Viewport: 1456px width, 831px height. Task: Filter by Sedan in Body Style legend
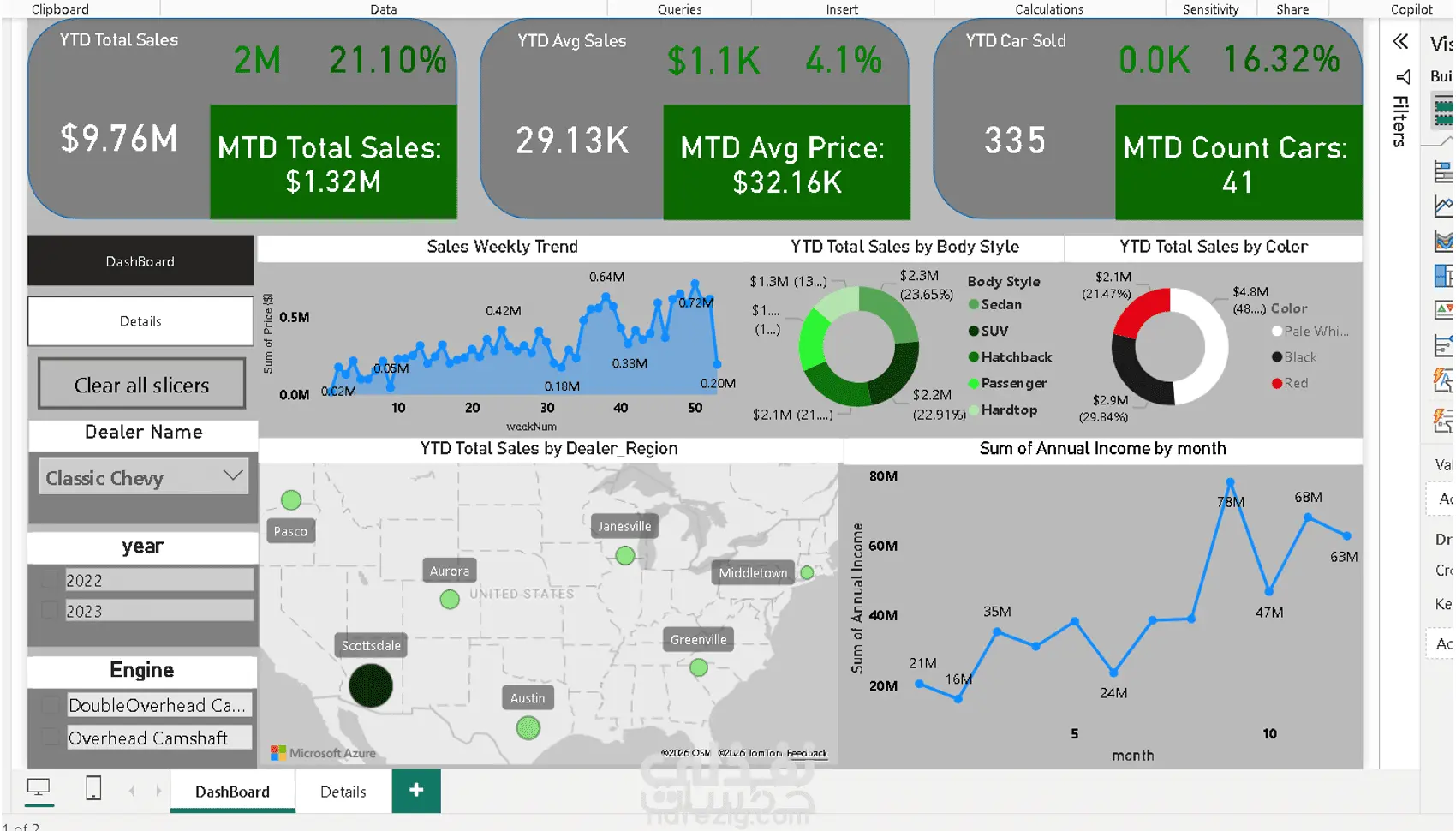(994, 304)
